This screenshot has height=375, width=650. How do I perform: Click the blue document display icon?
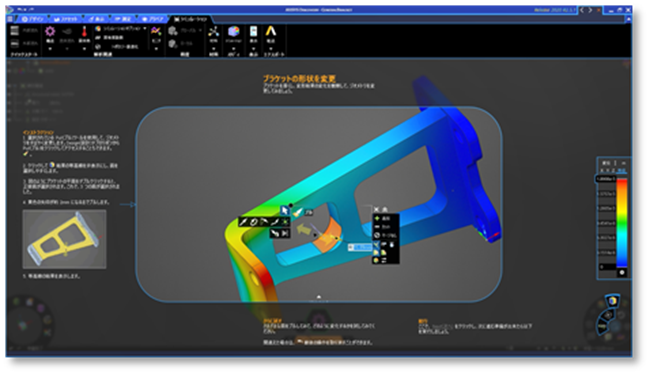tap(253, 31)
